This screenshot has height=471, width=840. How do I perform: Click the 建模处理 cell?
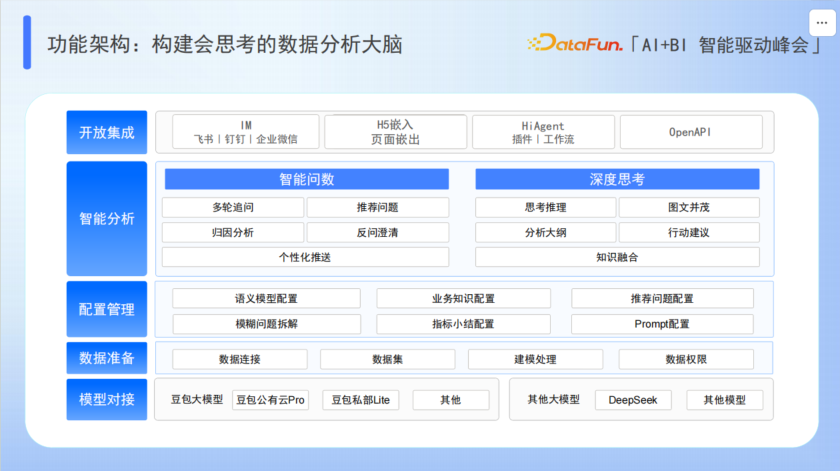tap(536, 359)
